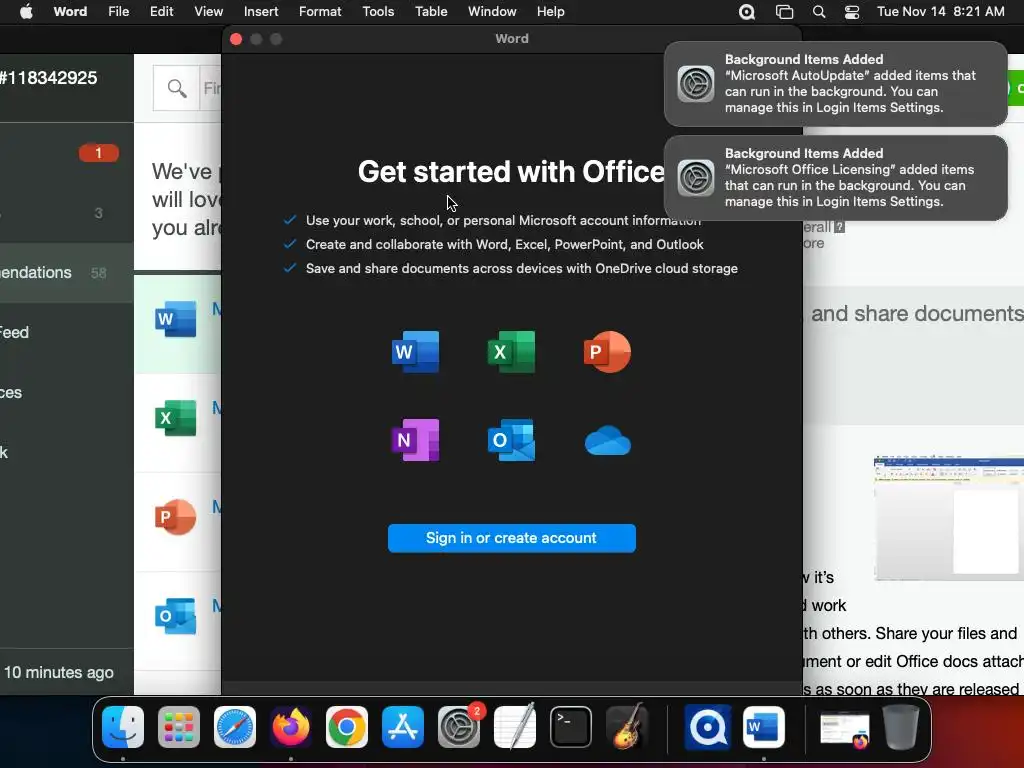Launch GarageBand from the Dock

tap(627, 727)
